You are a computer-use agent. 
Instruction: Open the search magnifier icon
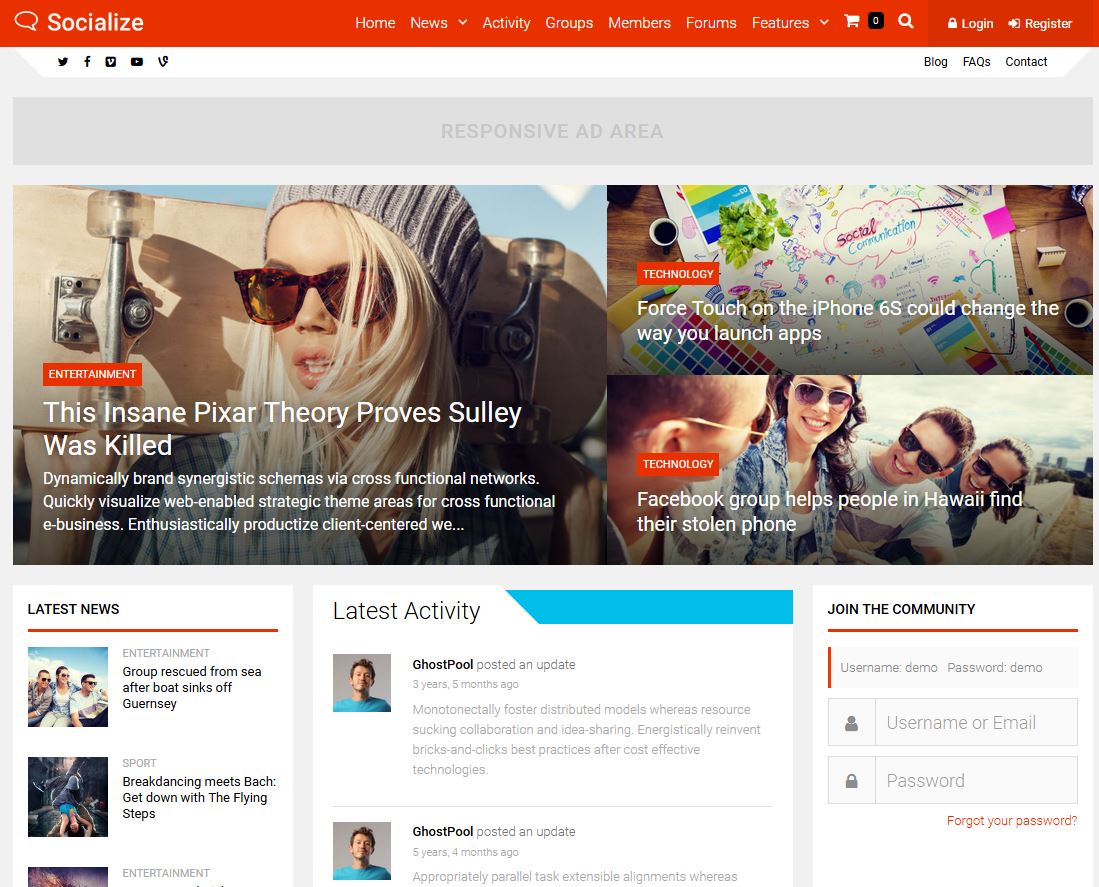(906, 21)
